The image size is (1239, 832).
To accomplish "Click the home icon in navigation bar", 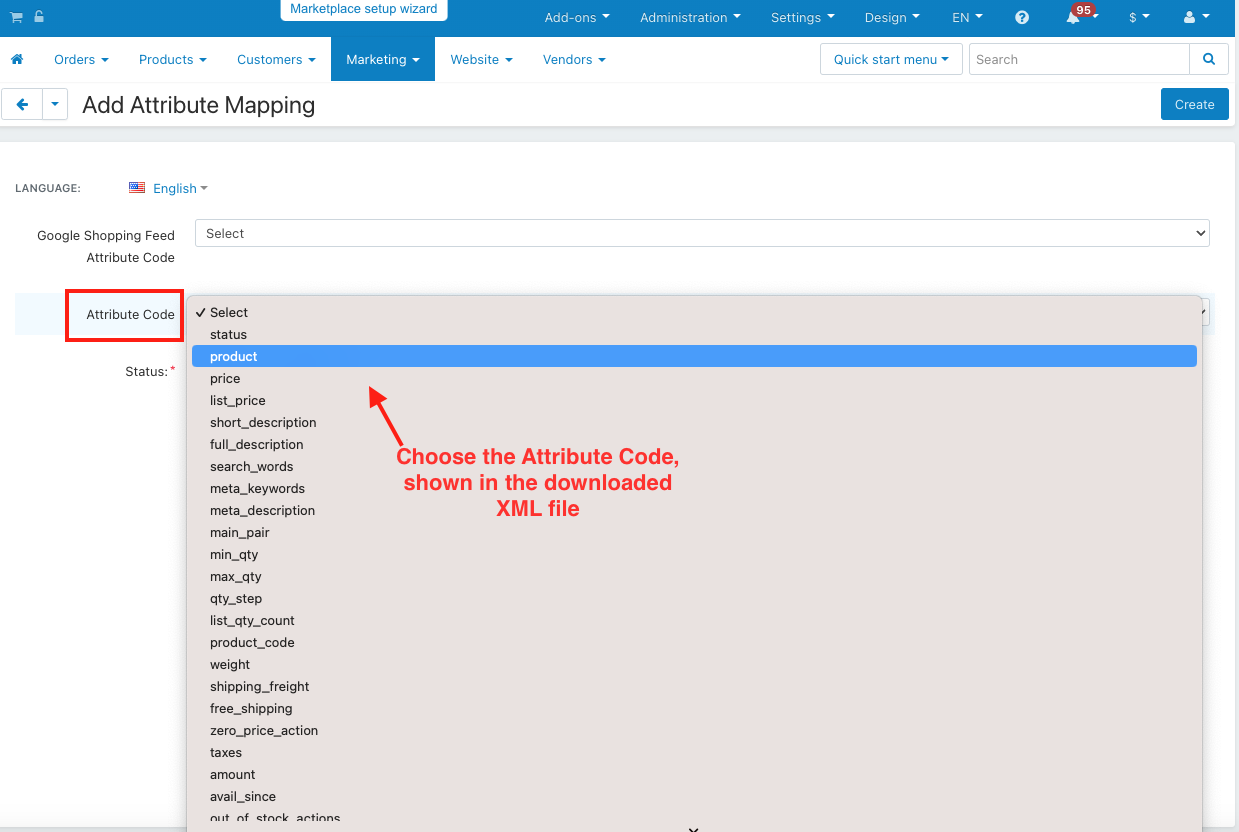I will tap(17, 60).
